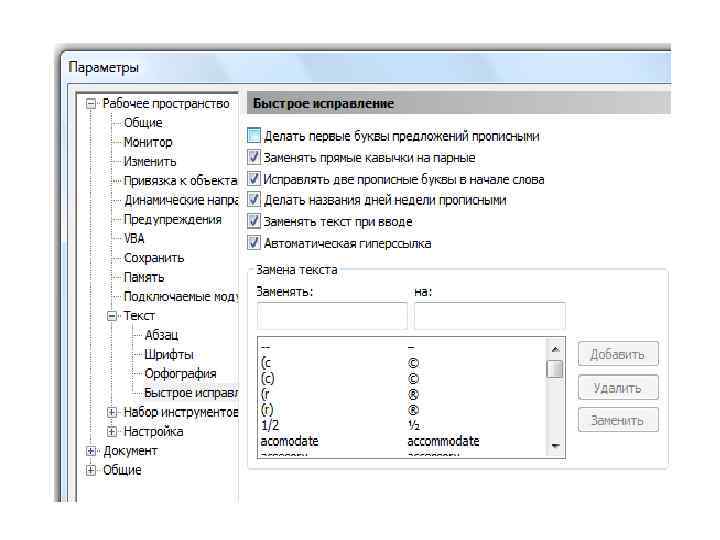
Task: Uncheck 'Заменять прямые кавычки на парные'
Action: coord(253,157)
